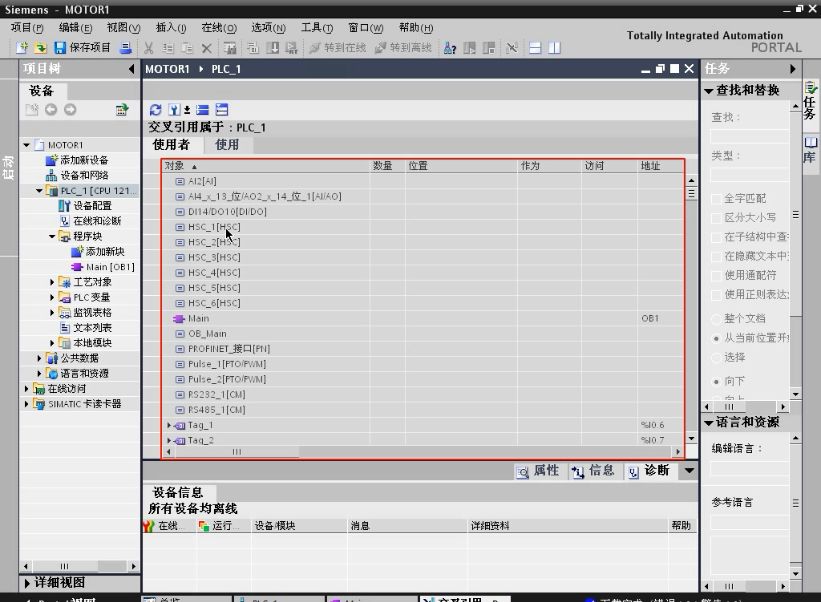Expand the 在线访问 node
Viewport: 821px width, 602px height.
tap(27, 388)
